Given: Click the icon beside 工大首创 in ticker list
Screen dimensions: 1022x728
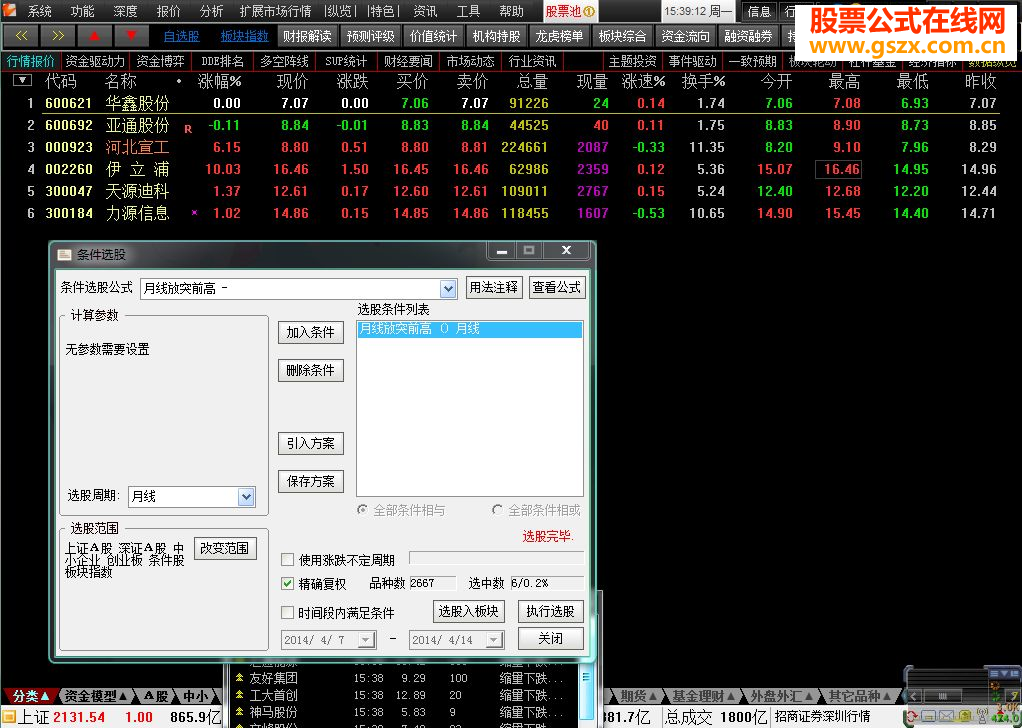Looking at the screenshot, I should pos(240,695).
